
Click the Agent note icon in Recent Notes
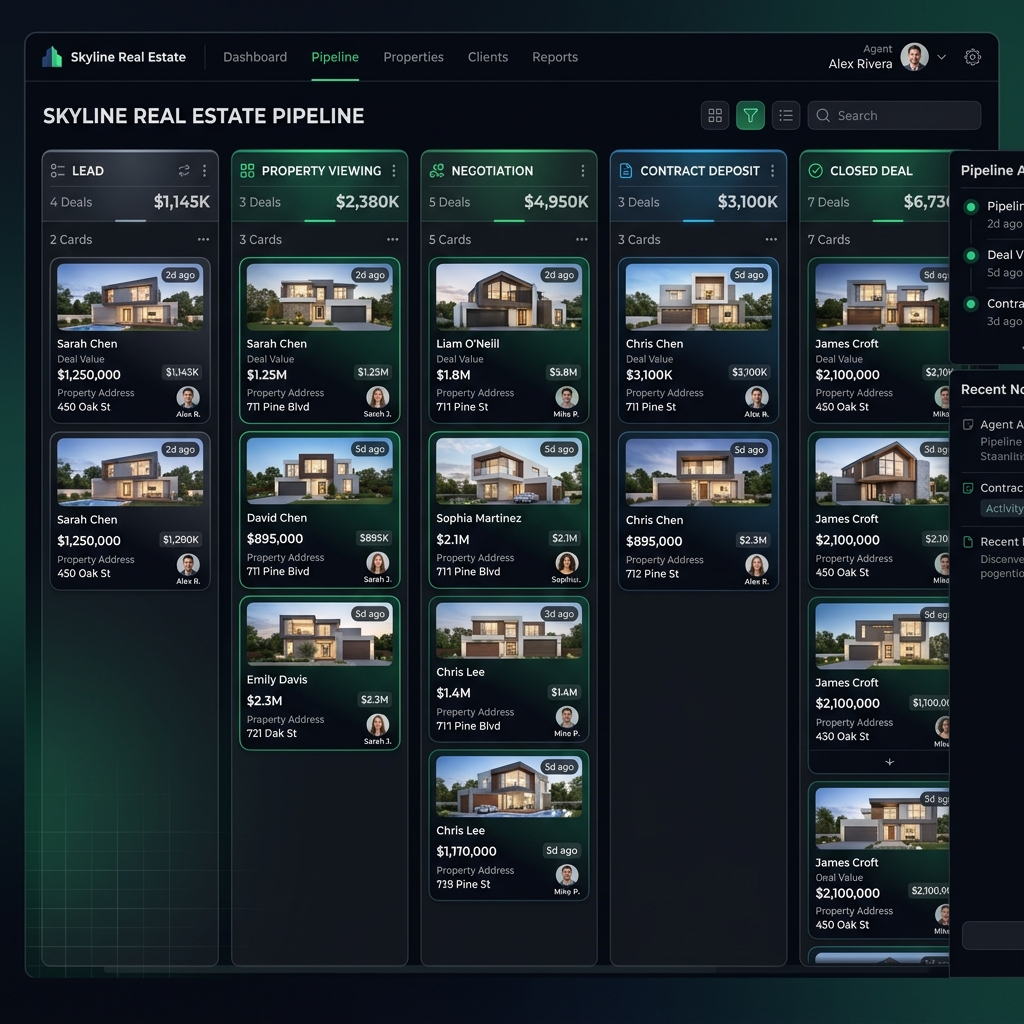(968, 424)
